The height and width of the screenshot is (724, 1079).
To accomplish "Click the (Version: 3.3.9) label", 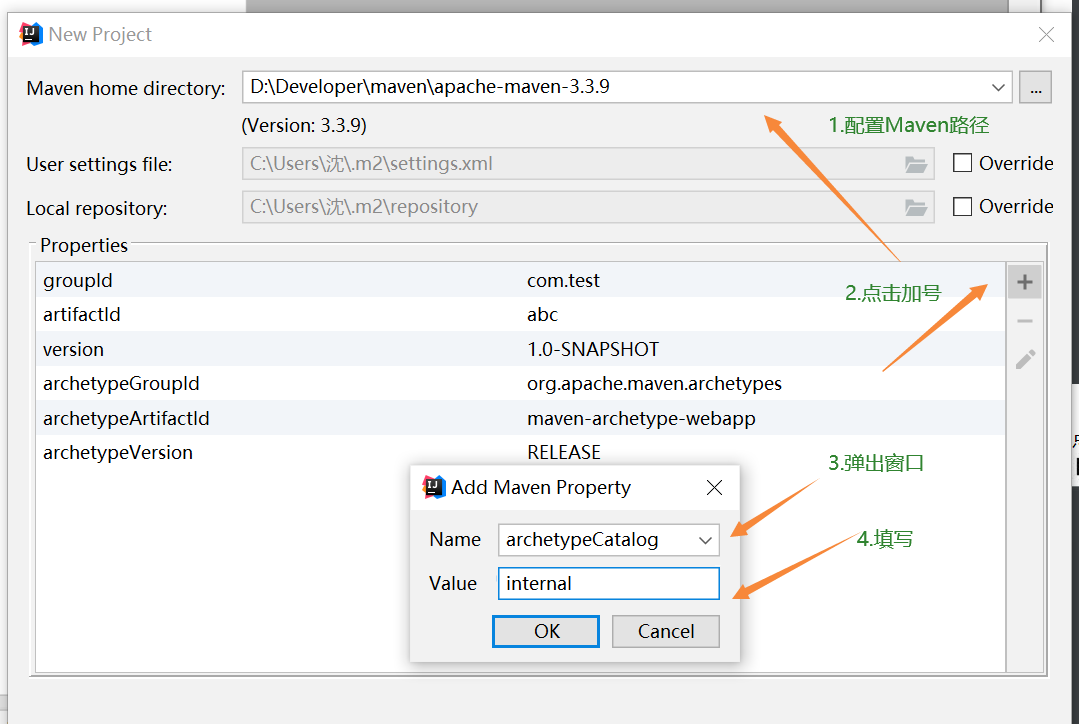I will (303, 125).
